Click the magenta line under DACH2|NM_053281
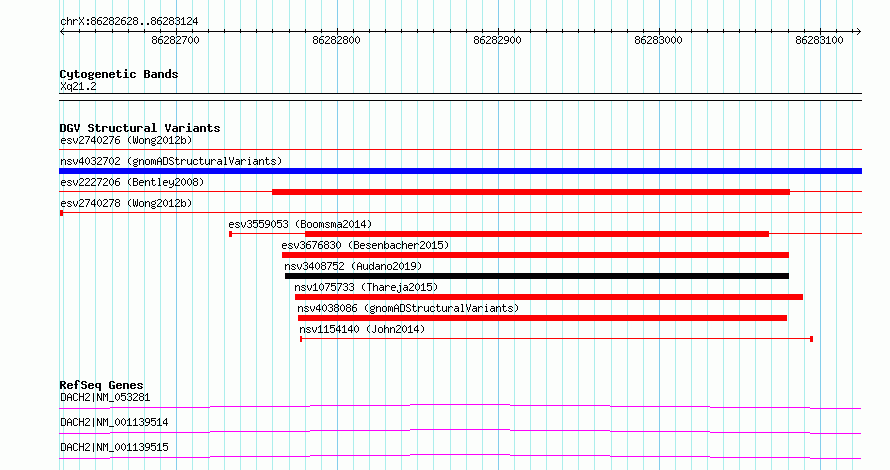Viewport: 890px width, 470px height. pyautogui.click(x=460, y=406)
